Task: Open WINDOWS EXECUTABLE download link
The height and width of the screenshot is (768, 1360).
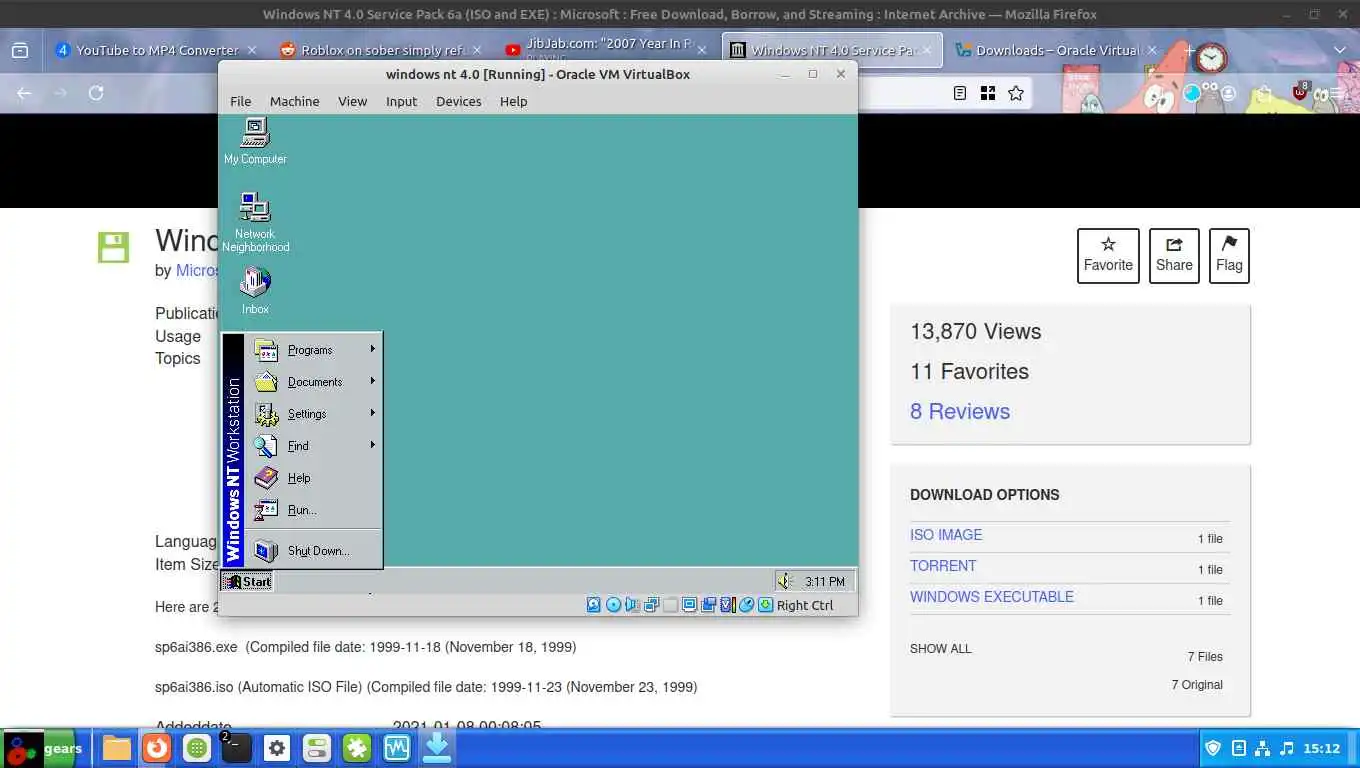Action: coord(992,597)
